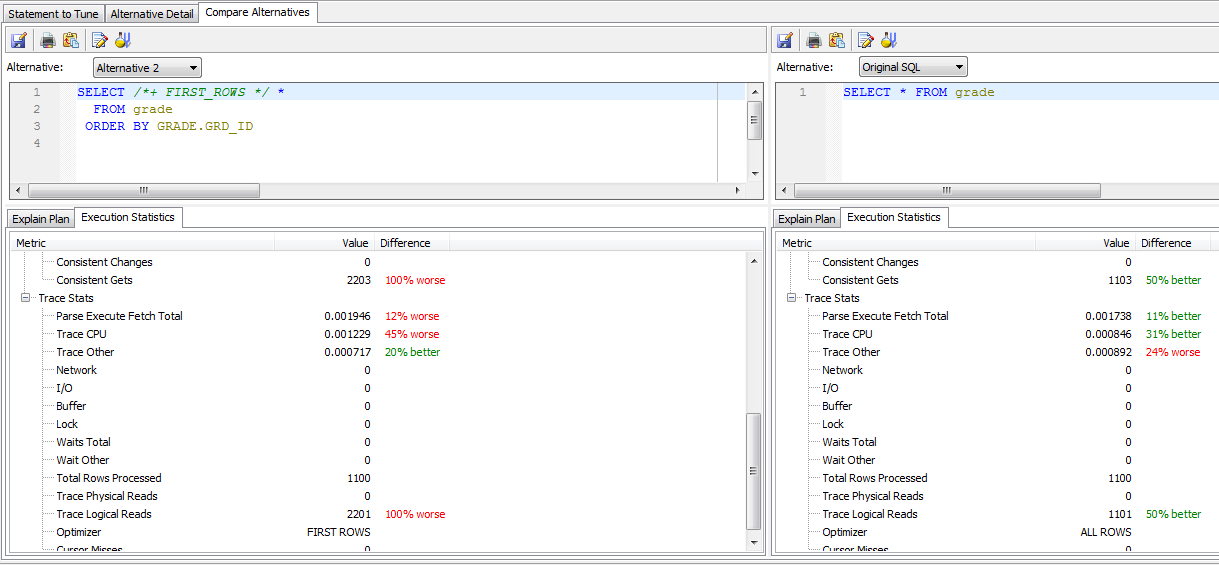Show the Explain Plan tab in left pane
Screen dimensions: 1219x565
click(x=41, y=219)
